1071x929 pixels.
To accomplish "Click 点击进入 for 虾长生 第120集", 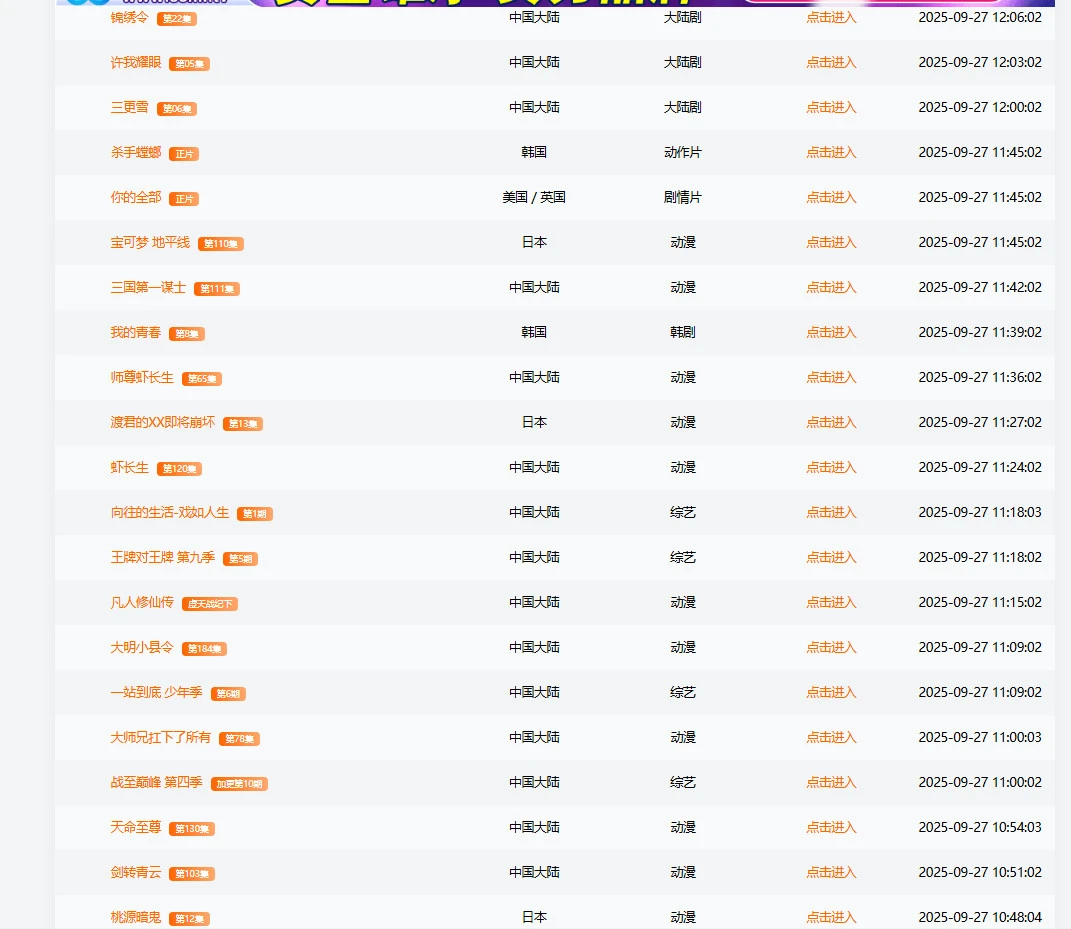I will click(831, 467).
